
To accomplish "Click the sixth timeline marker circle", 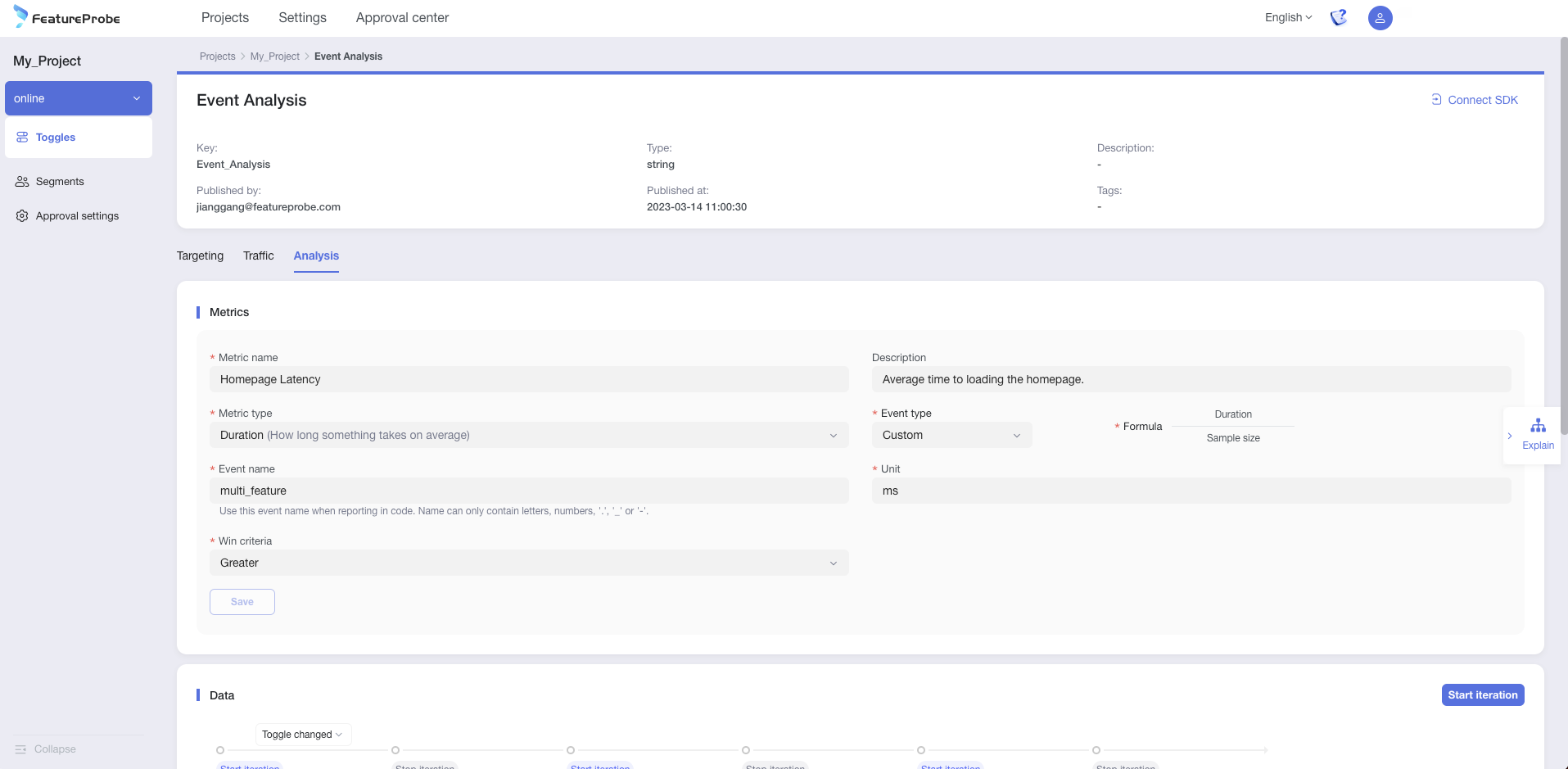I will [x=1096, y=750].
